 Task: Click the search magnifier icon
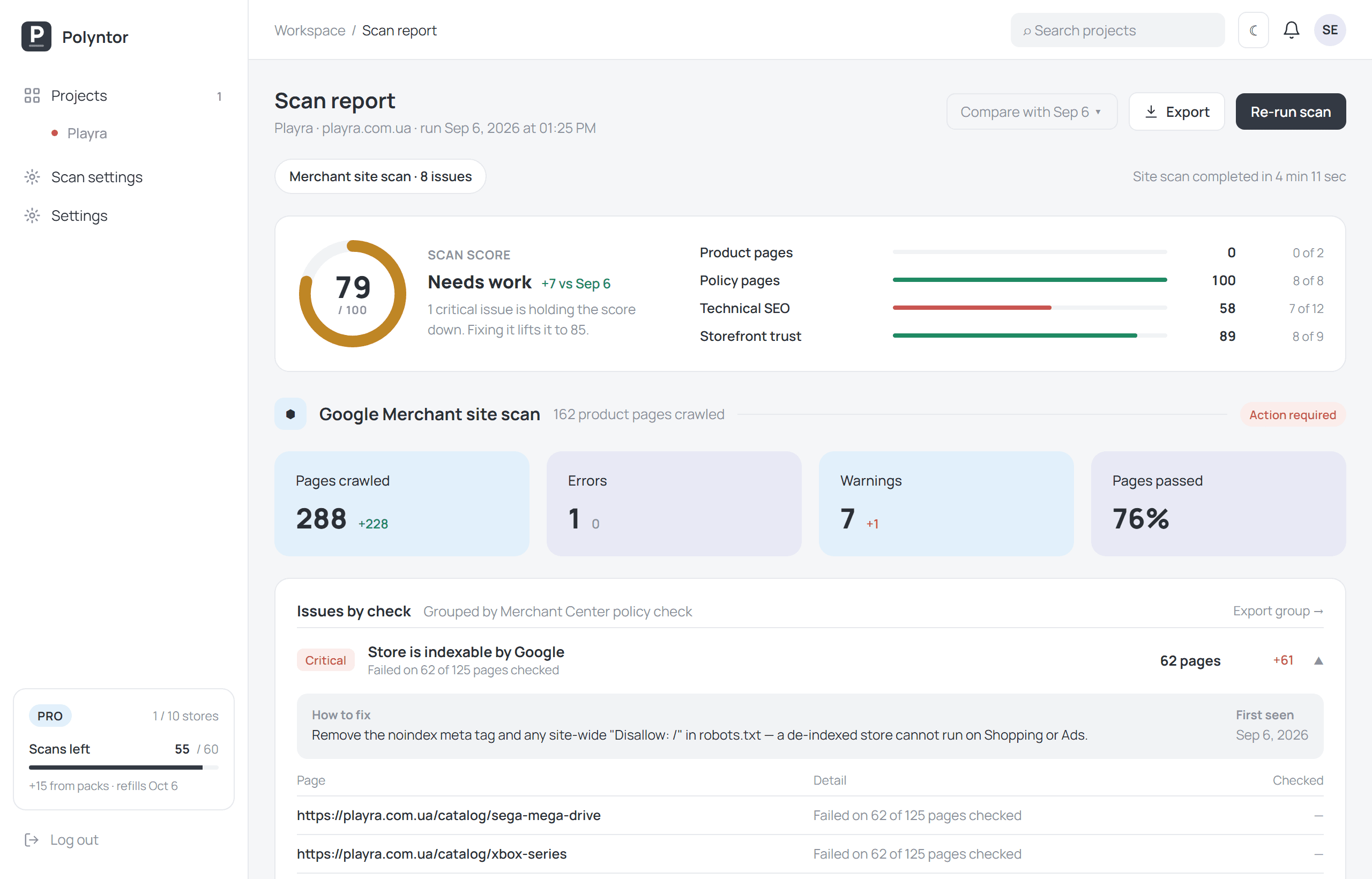point(1027,31)
